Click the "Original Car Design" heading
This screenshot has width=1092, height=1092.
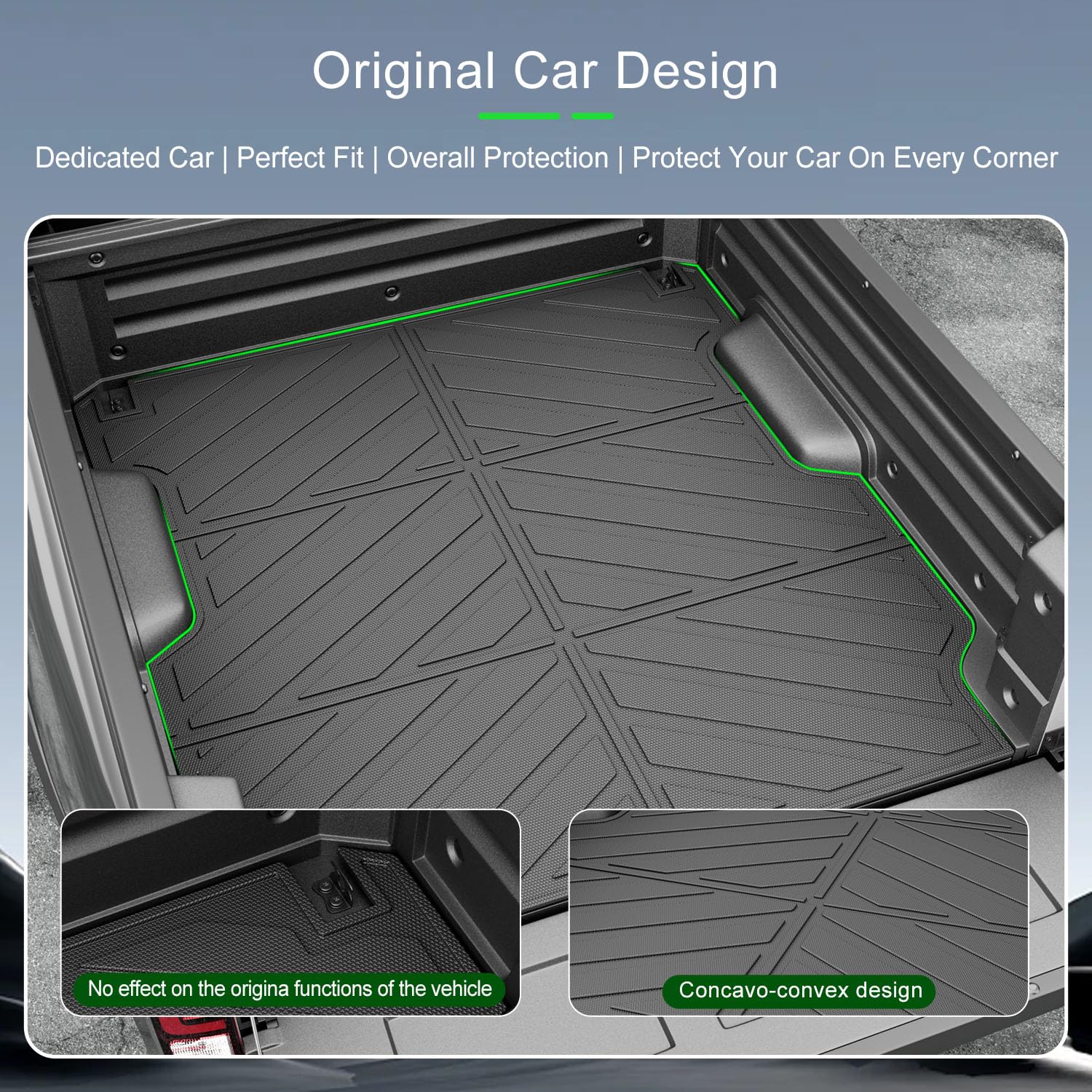point(545,71)
